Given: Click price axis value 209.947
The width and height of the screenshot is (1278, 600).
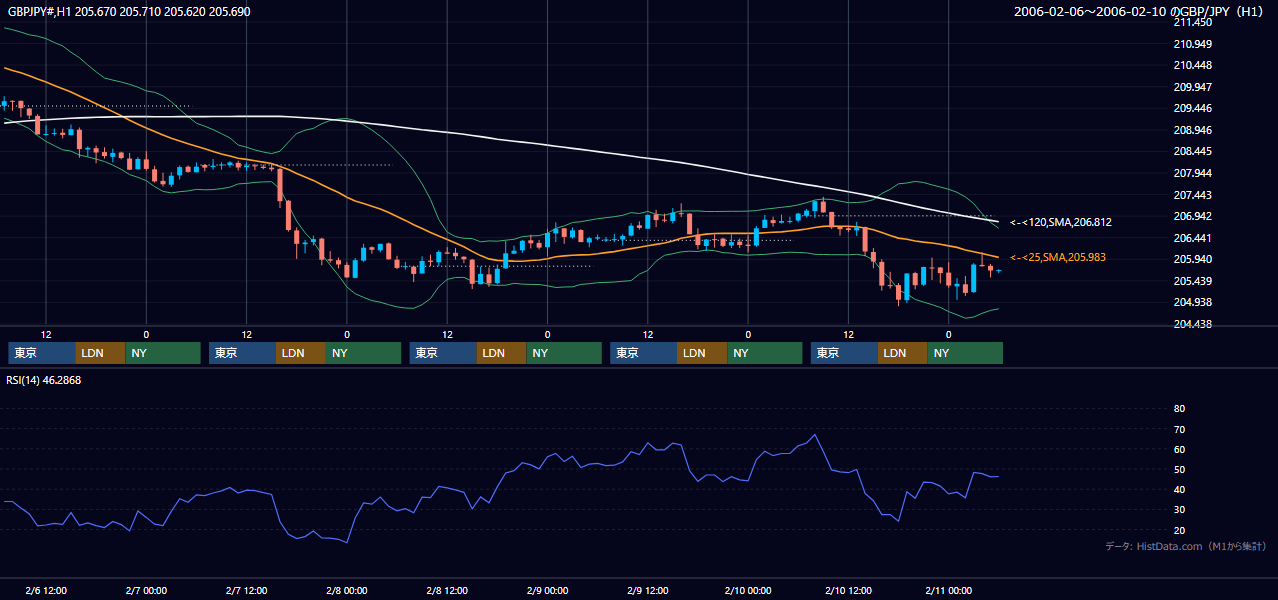Looking at the screenshot, I should click(x=1192, y=87).
